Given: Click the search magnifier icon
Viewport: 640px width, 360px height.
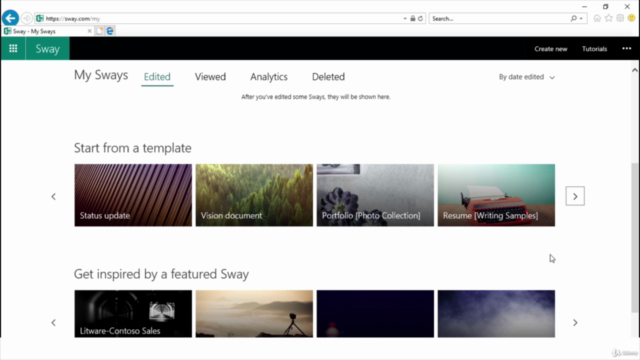Looking at the screenshot, I should click(x=573, y=18).
